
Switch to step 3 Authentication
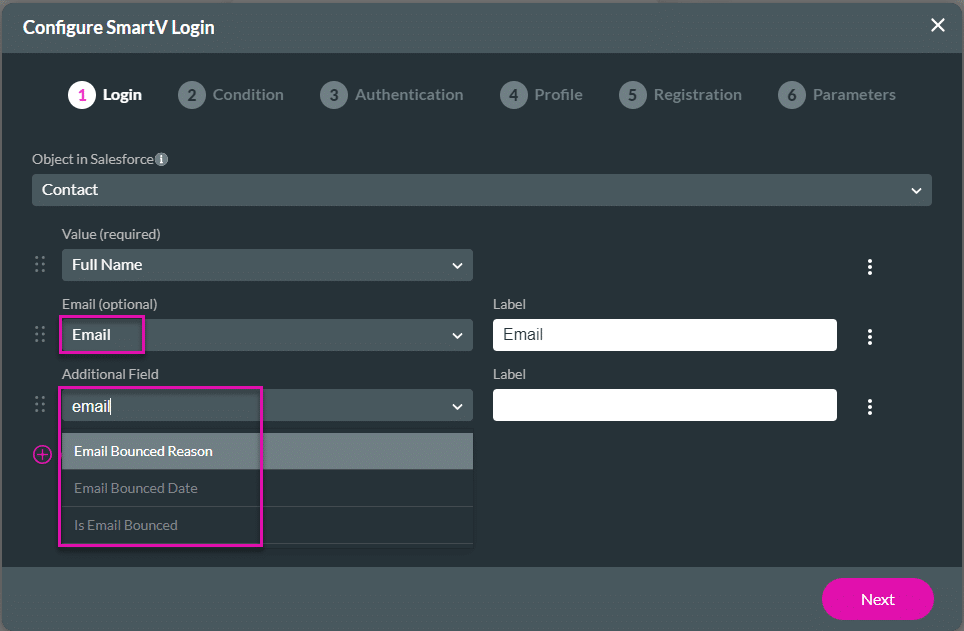(x=392, y=95)
